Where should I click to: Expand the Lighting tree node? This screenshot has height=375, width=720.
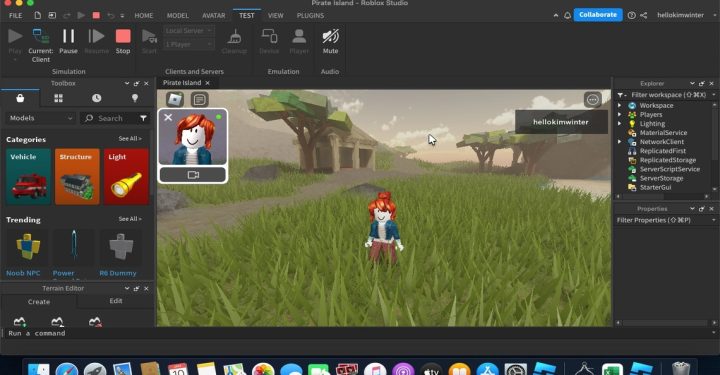click(x=619, y=124)
